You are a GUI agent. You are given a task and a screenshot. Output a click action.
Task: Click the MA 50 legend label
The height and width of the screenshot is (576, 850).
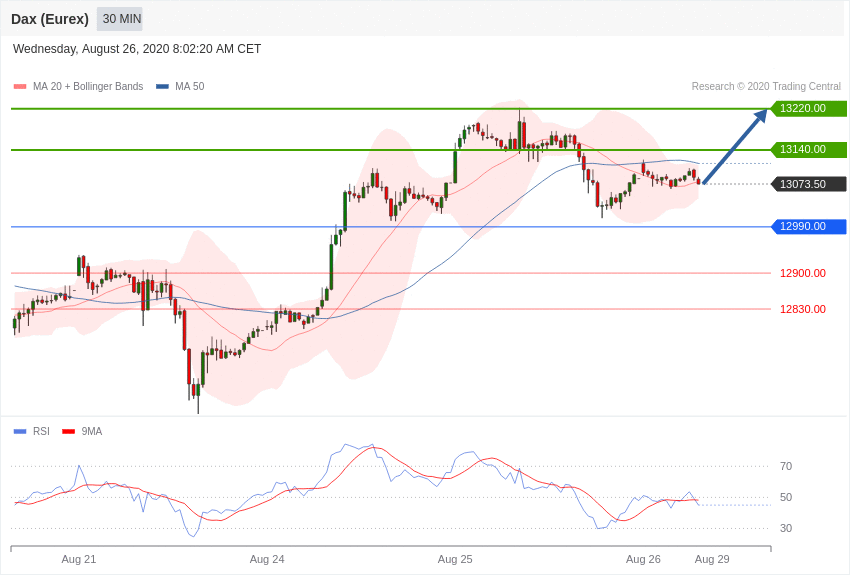point(190,87)
